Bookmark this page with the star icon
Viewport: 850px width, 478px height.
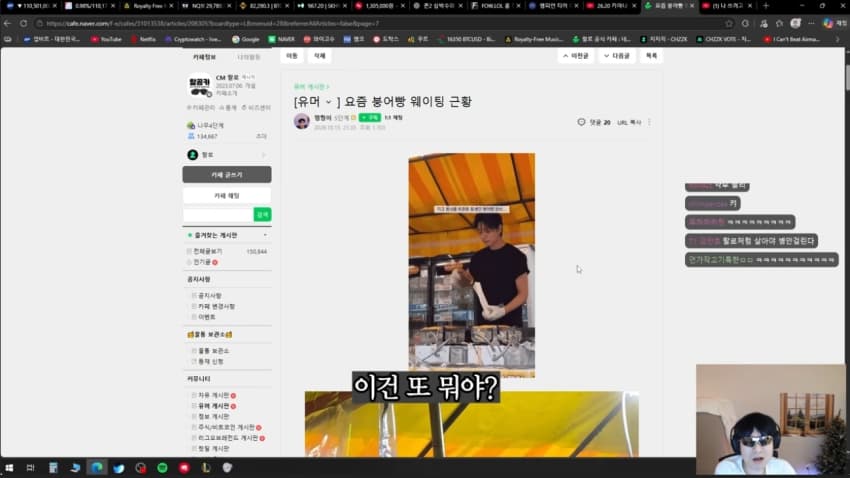pyautogui.click(x=729, y=23)
